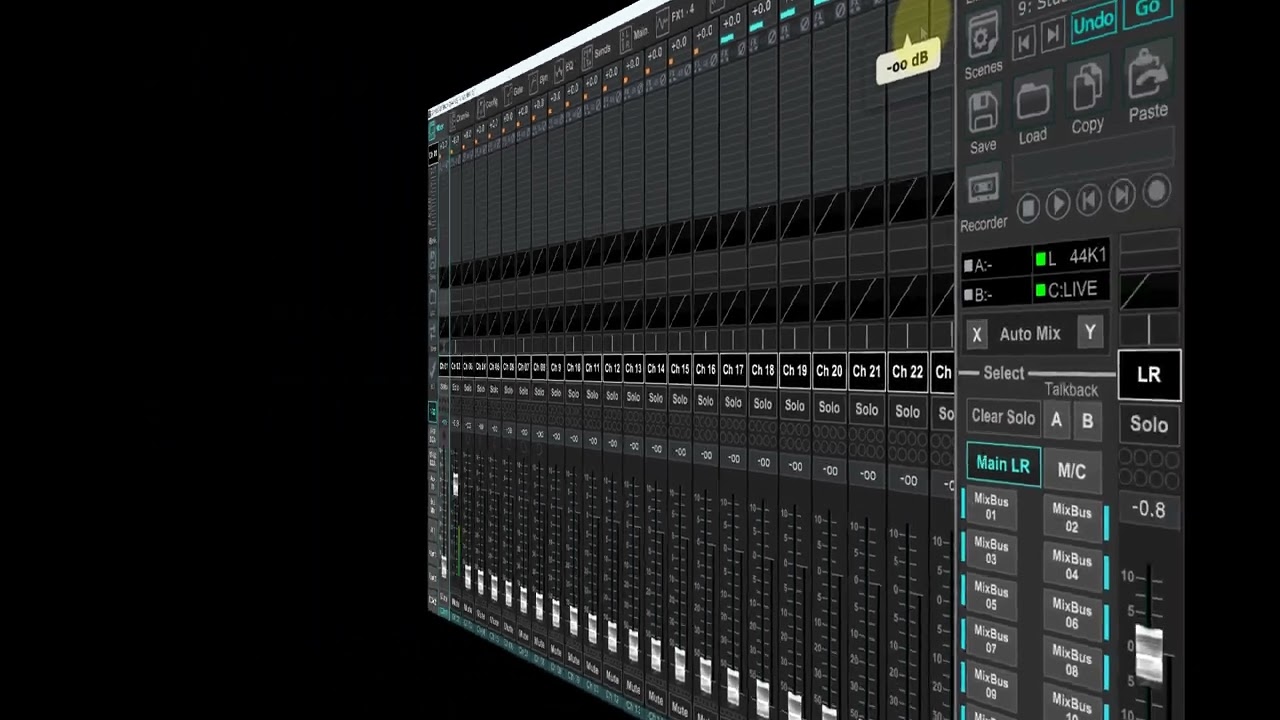The image size is (1280, 720).
Task: Solo channel Ch 16
Action: pyautogui.click(x=706, y=400)
